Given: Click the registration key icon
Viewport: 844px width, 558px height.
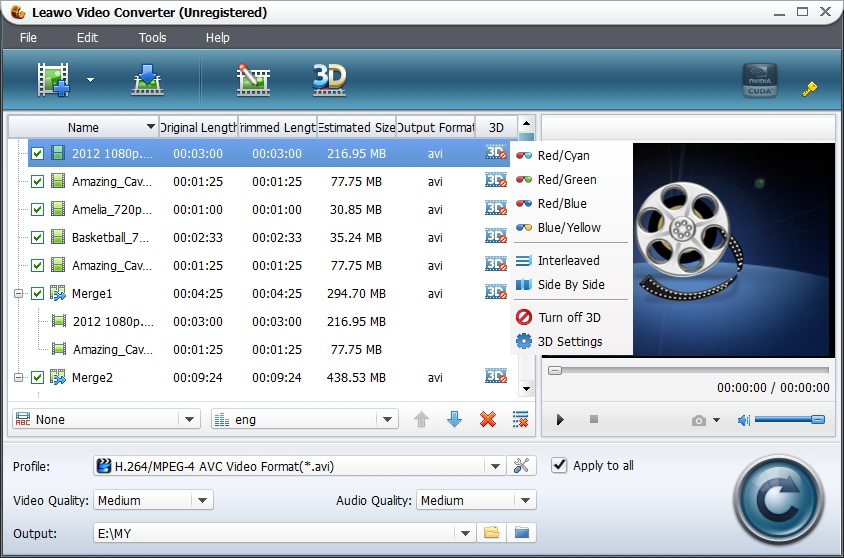Looking at the screenshot, I should tap(810, 88).
